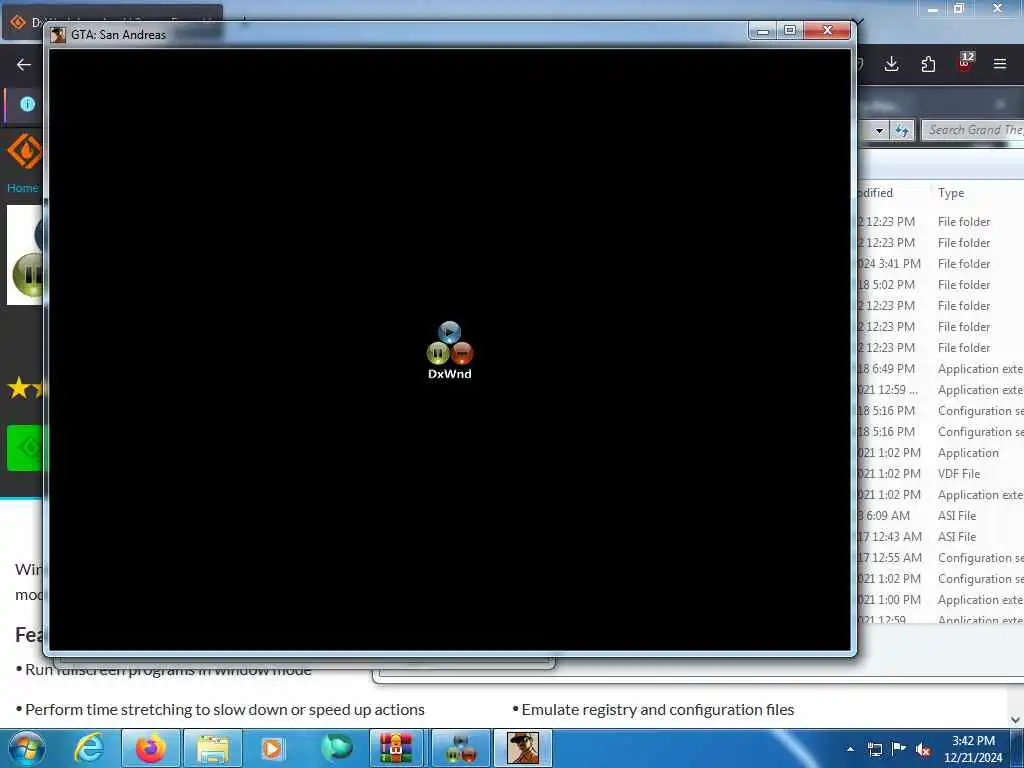Click Explorer's refresh address button
1024x768 pixels.
click(902, 131)
